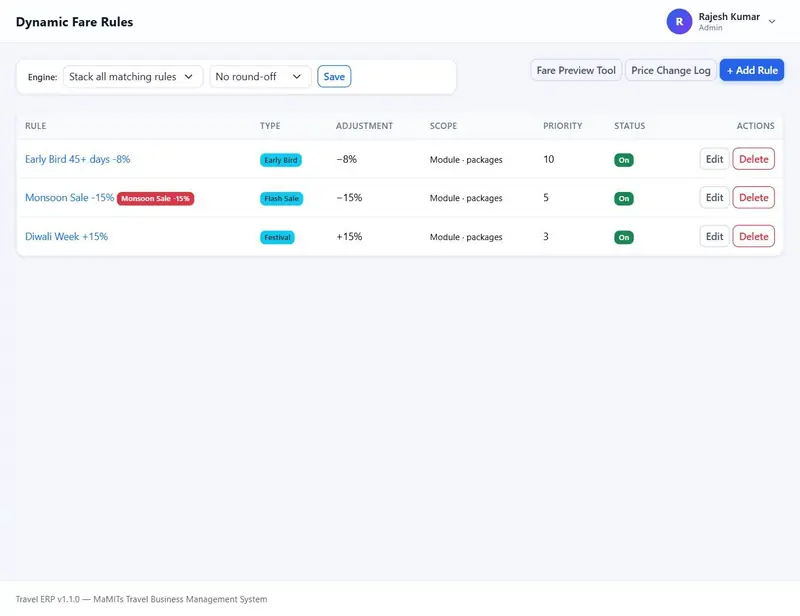Open the Stack all matching rules dropdown

point(133,77)
